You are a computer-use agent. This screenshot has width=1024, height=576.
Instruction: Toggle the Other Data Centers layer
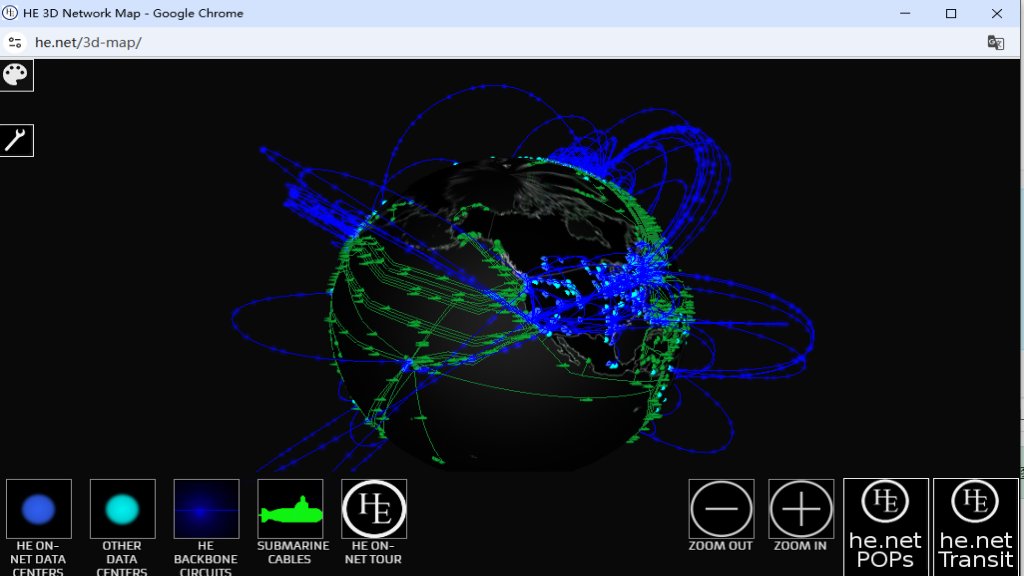coord(122,508)
